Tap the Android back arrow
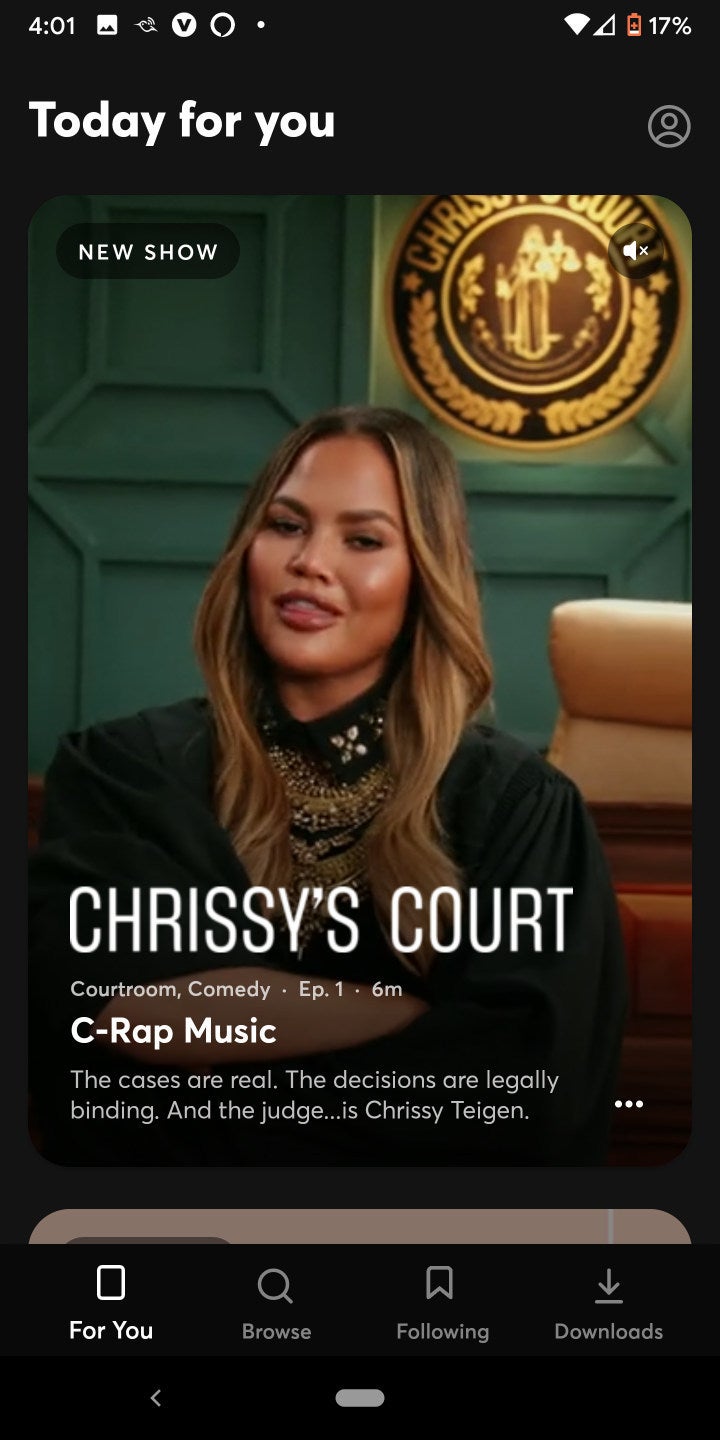 (x=155, y=1398)
